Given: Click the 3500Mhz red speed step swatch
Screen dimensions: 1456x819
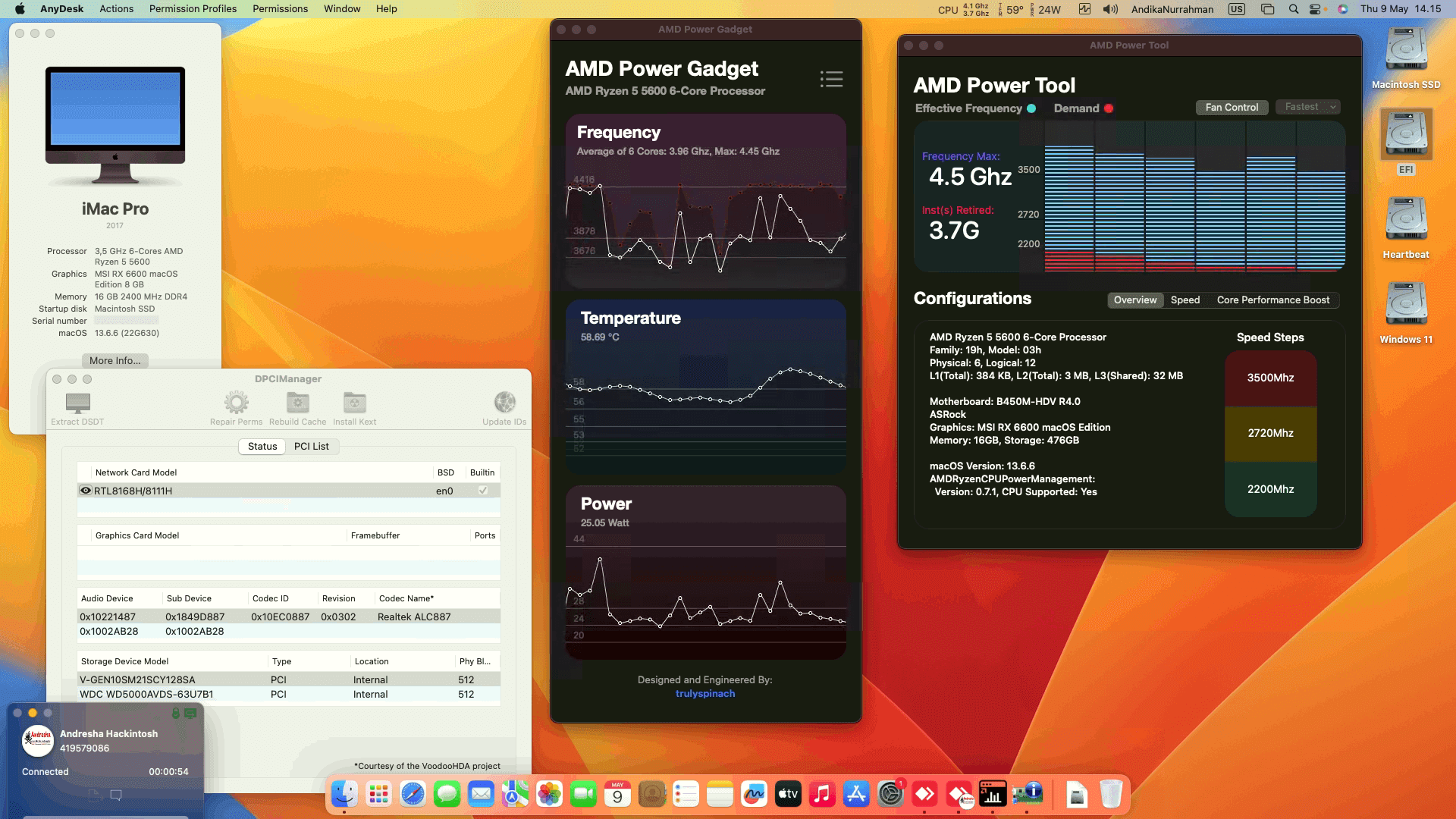Looking at the screenshot, I should 1270,378.
